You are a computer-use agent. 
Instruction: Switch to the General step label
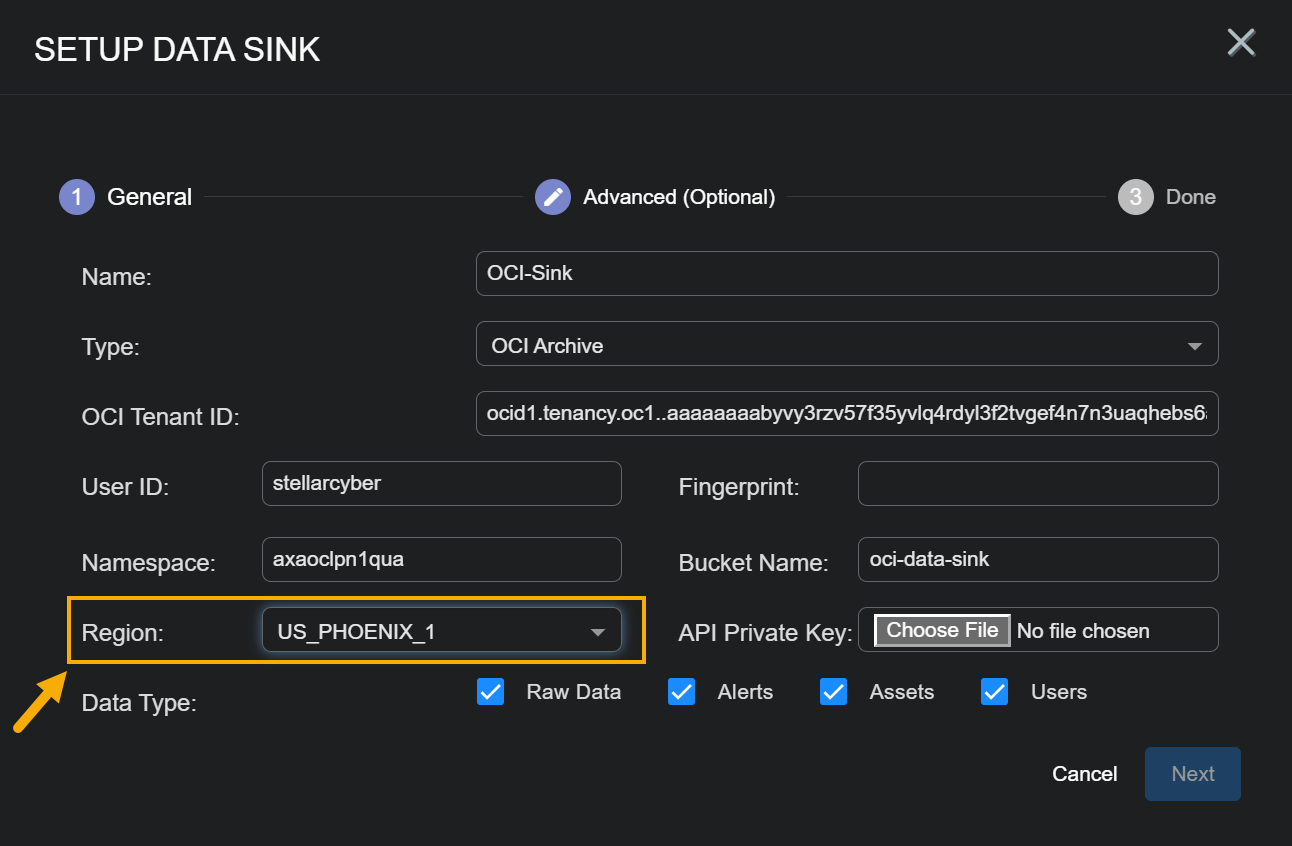pyautogui.click(x=150, y=197)
